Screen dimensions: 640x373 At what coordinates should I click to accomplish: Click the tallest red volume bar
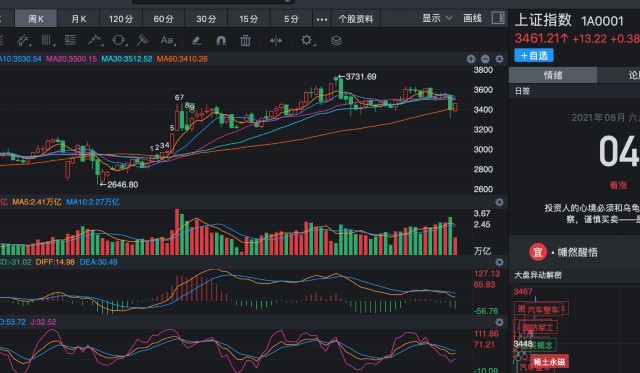177,232
